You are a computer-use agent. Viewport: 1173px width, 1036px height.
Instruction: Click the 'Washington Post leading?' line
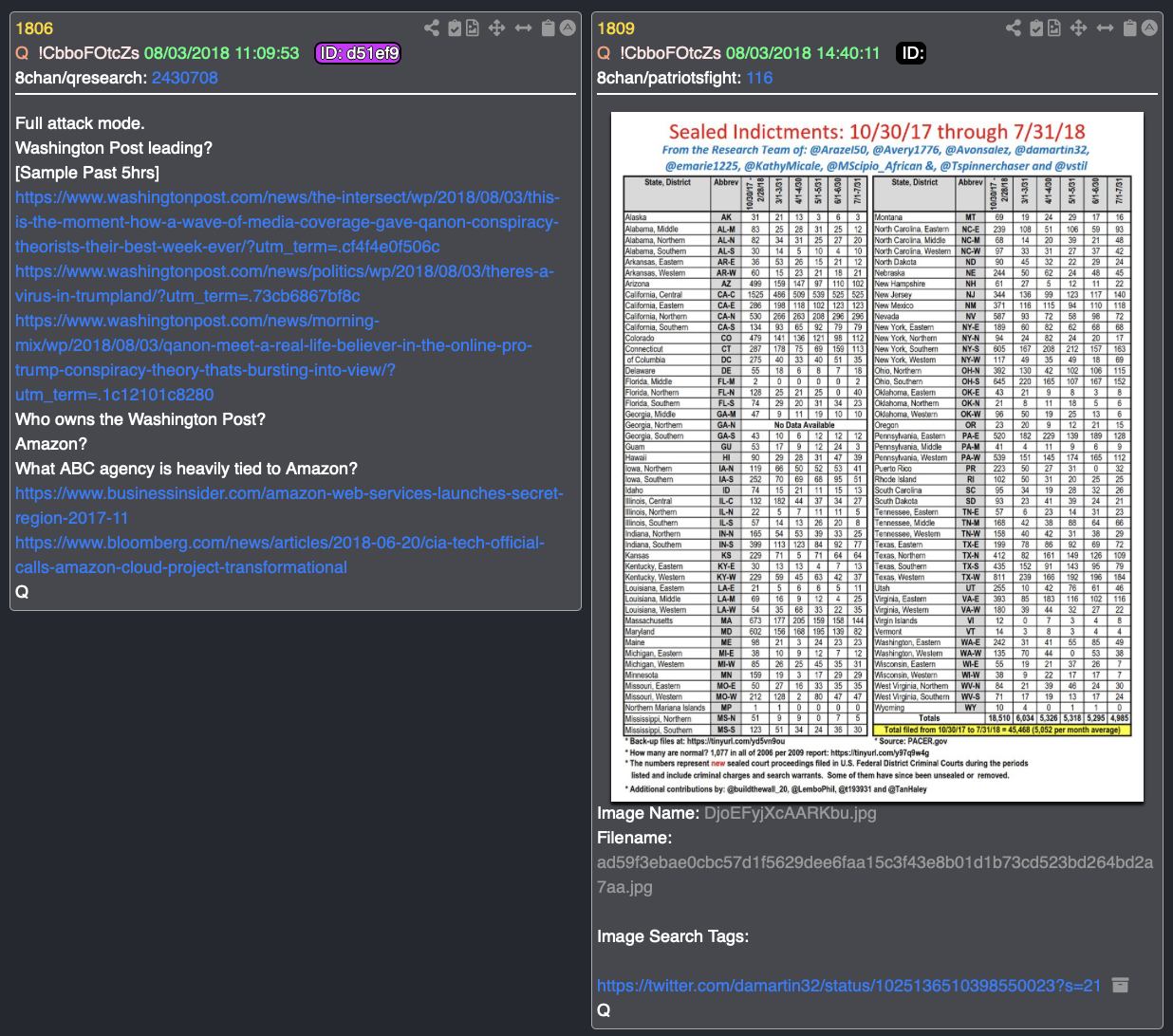point(114,148)
